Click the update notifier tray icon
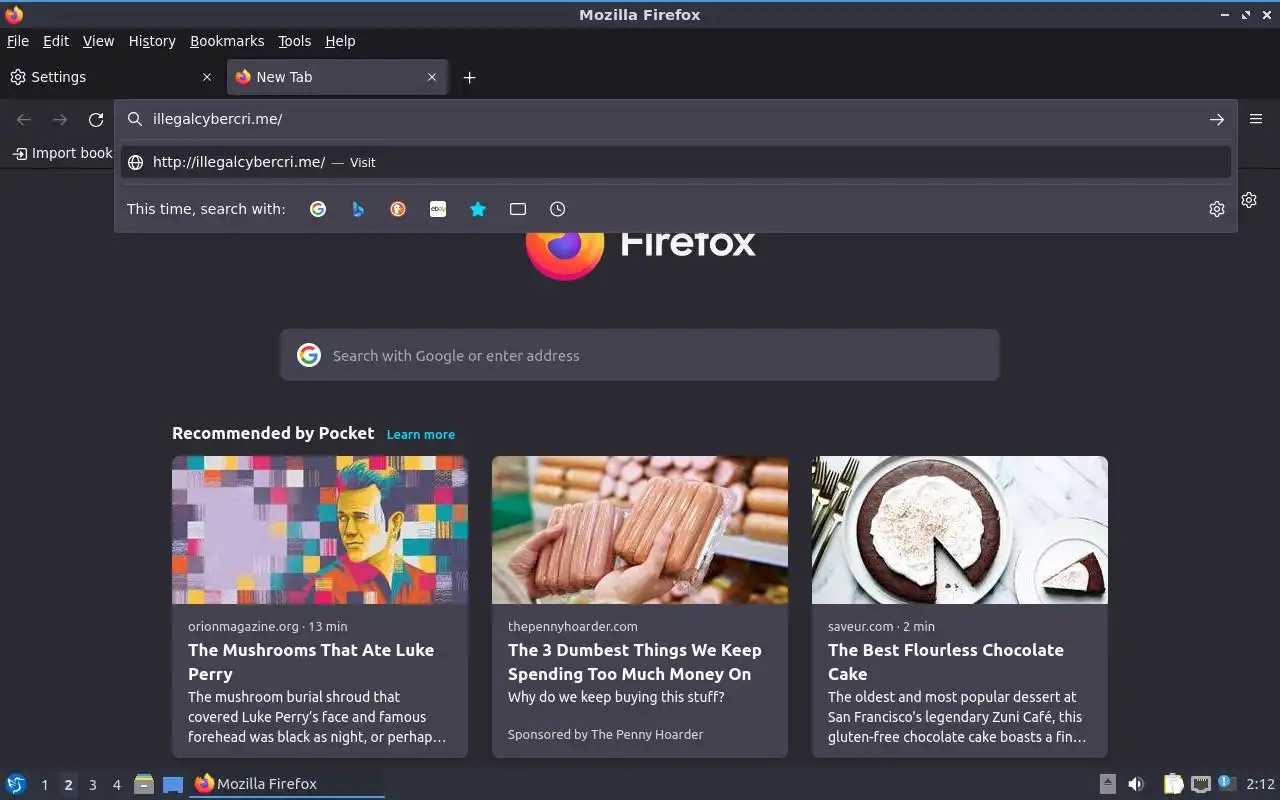 coord(1227,784)
